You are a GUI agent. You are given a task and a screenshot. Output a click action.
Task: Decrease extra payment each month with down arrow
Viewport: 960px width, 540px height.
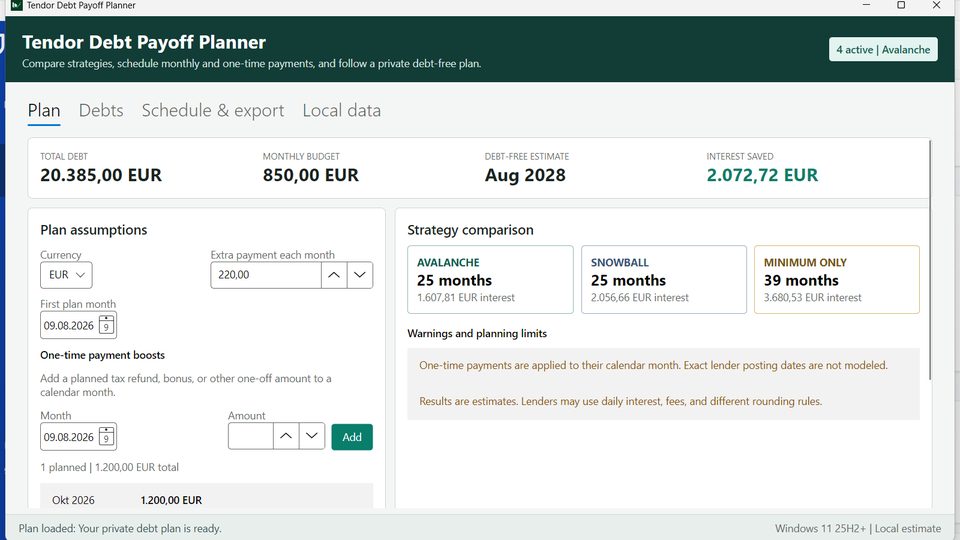[x=360, y=275]
